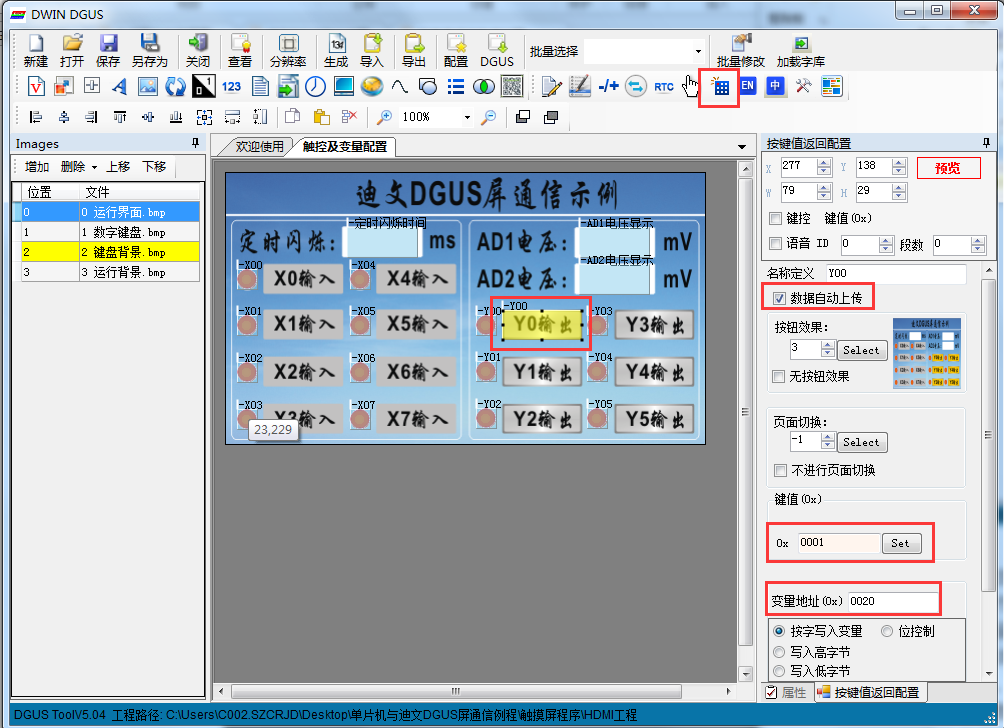
Task: Select the 位控制 radio button
Action: click(x=887, y=631)
